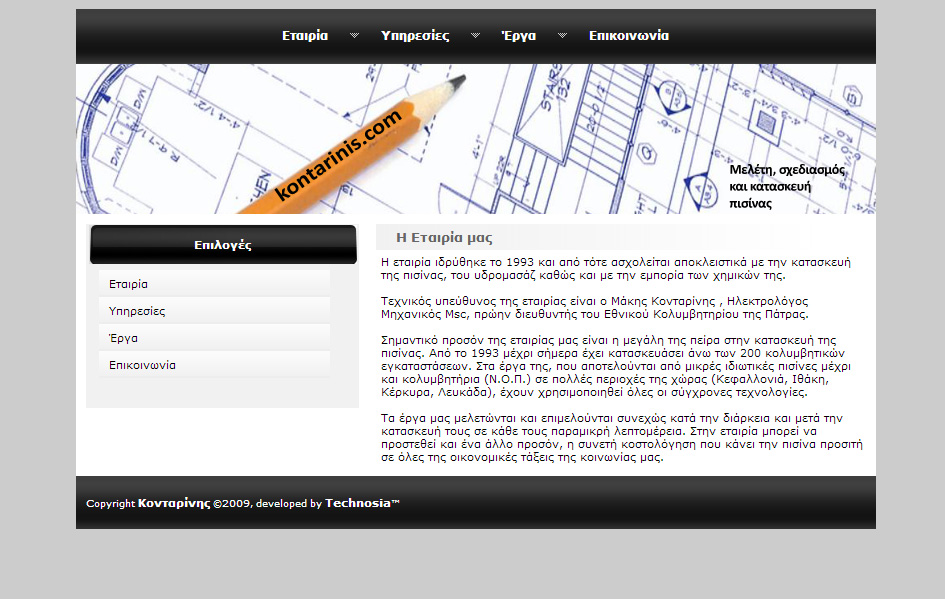Click the Επιλογές sidebar header
This screenshot has width=945, height=599.
pyautogui.click(x=223, y=245)
